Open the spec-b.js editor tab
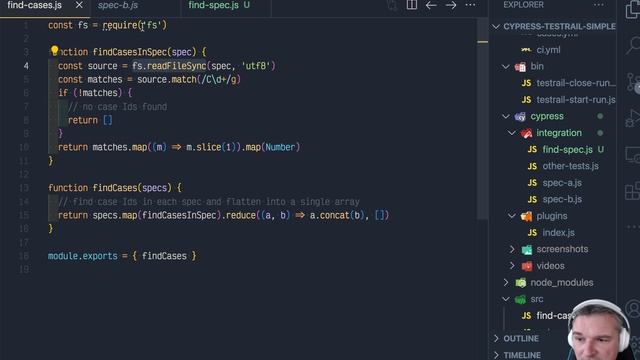 (x=118, y=5)
